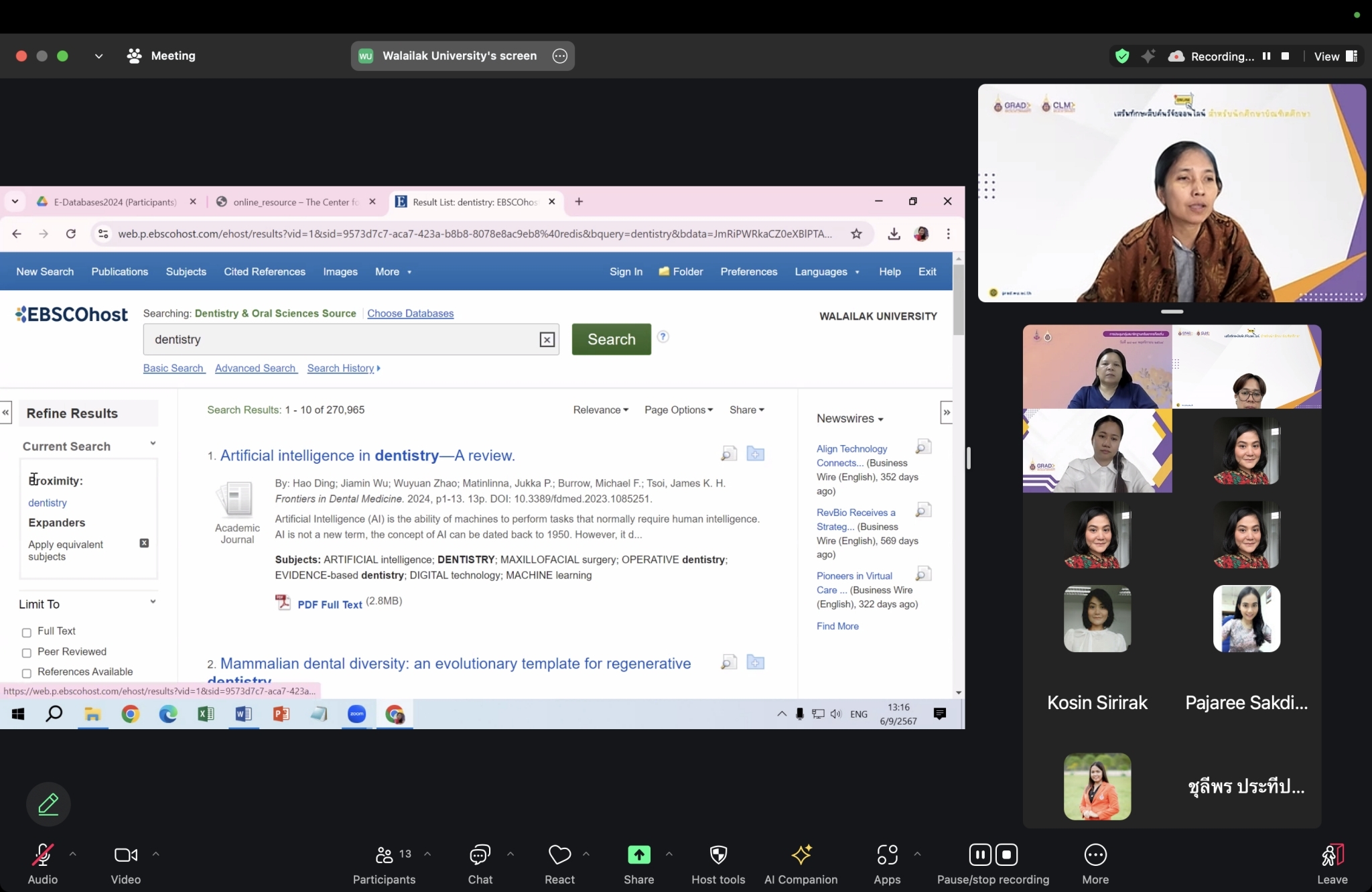Open the React heart icon

(559, 854)
